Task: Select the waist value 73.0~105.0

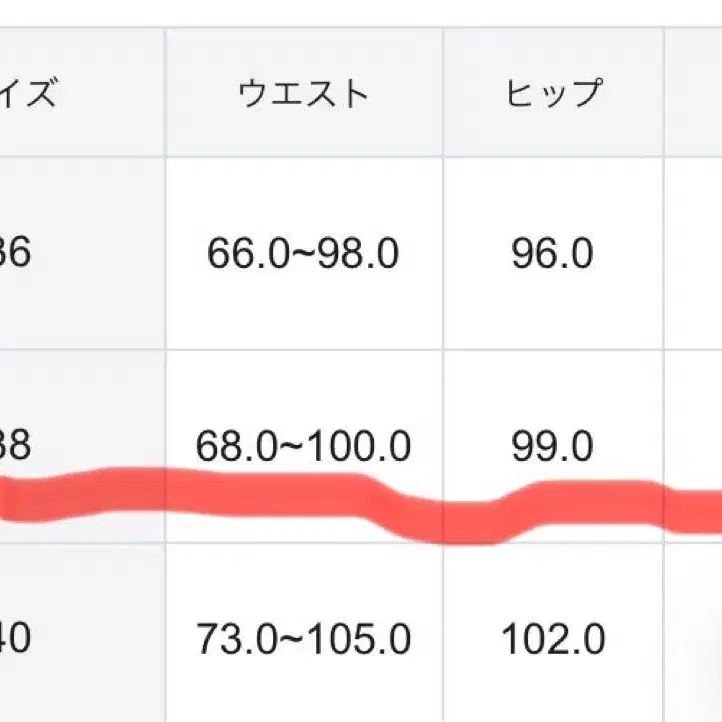Action: tap(303, 638)
